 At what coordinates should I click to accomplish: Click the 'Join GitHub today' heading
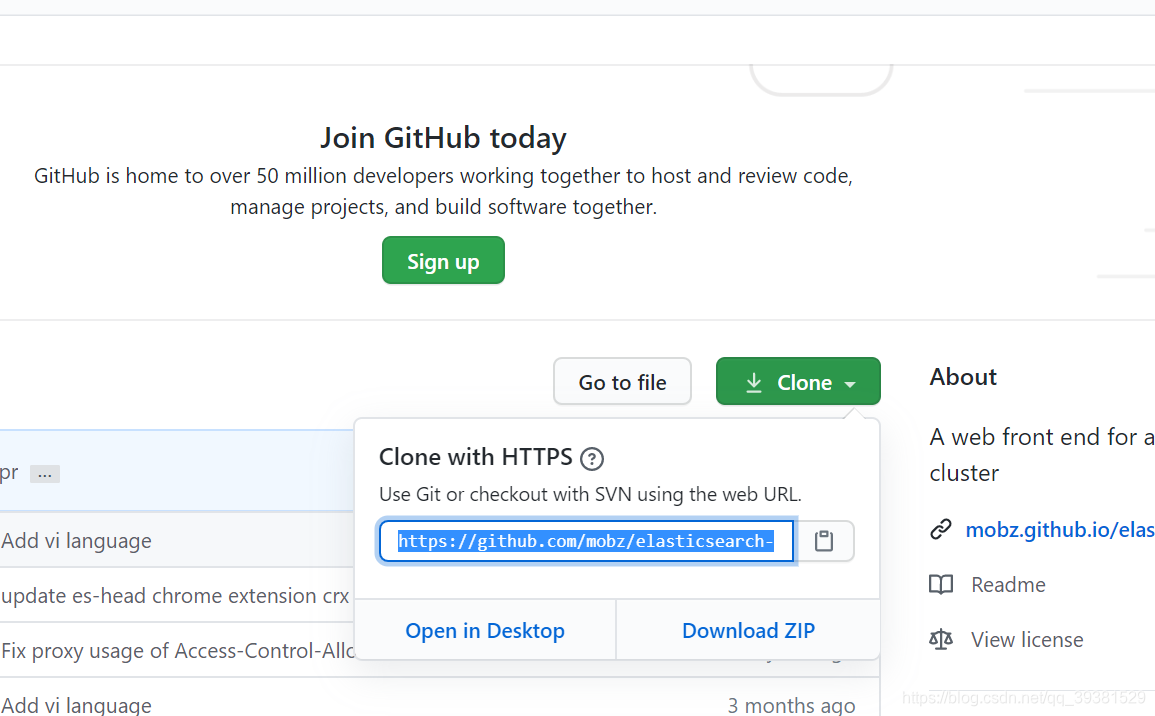tap(443, 138)
